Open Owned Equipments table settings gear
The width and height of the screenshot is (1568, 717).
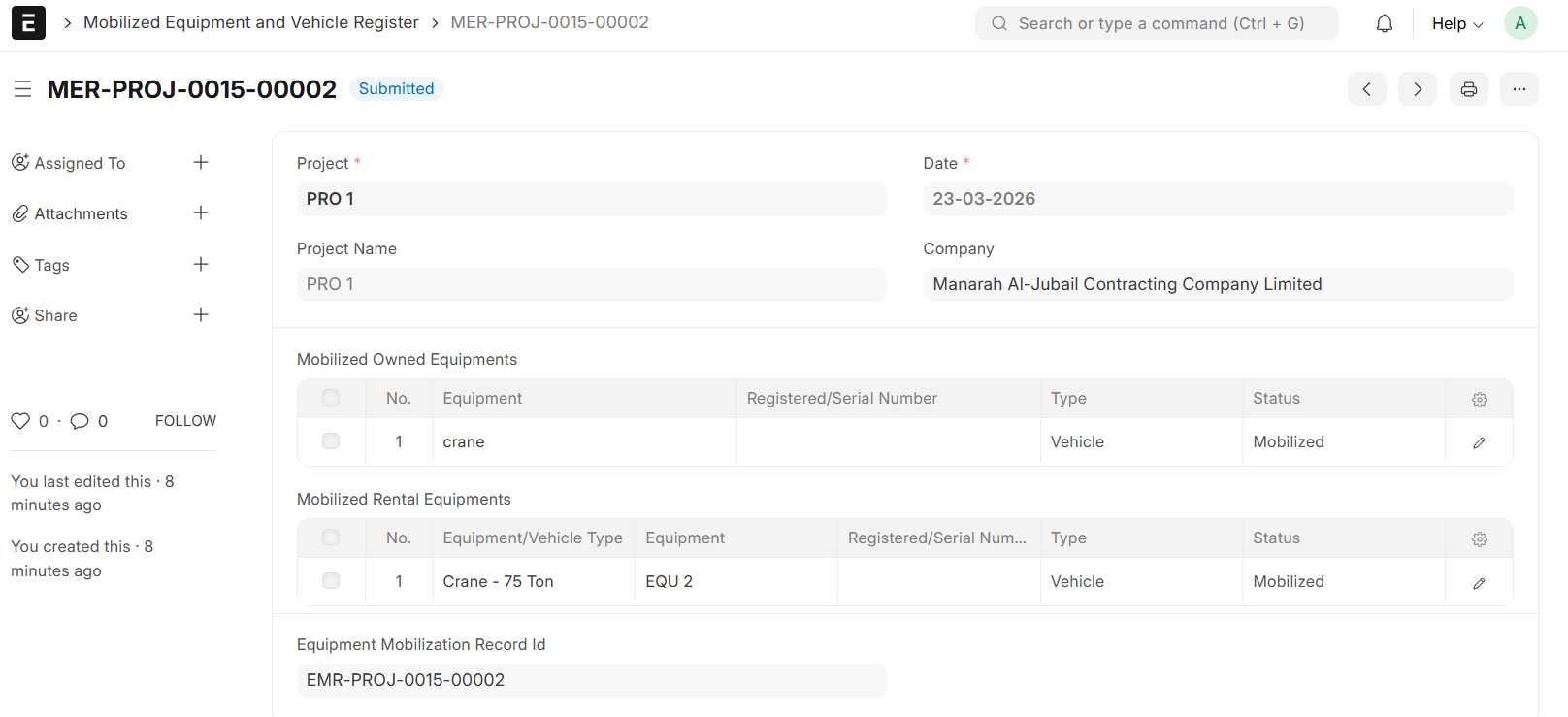[x=1479, y=399]
